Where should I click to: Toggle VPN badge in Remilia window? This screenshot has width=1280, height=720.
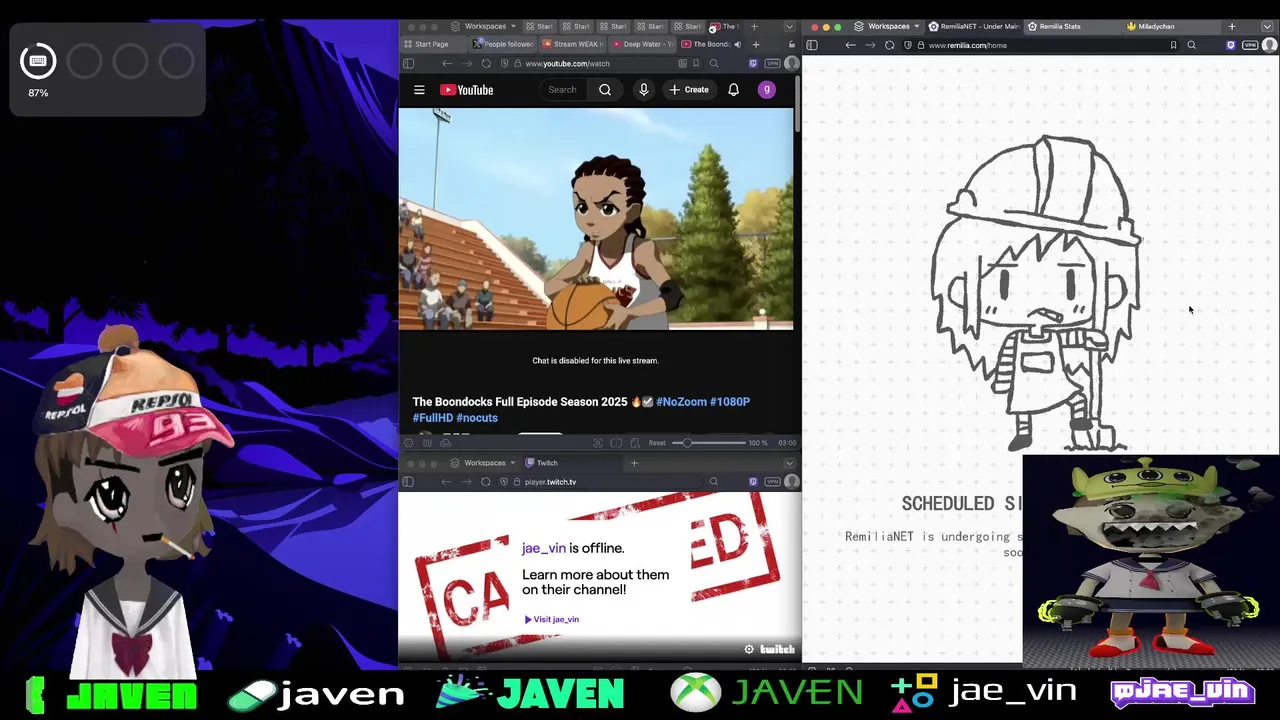(x=1250, y=45)
